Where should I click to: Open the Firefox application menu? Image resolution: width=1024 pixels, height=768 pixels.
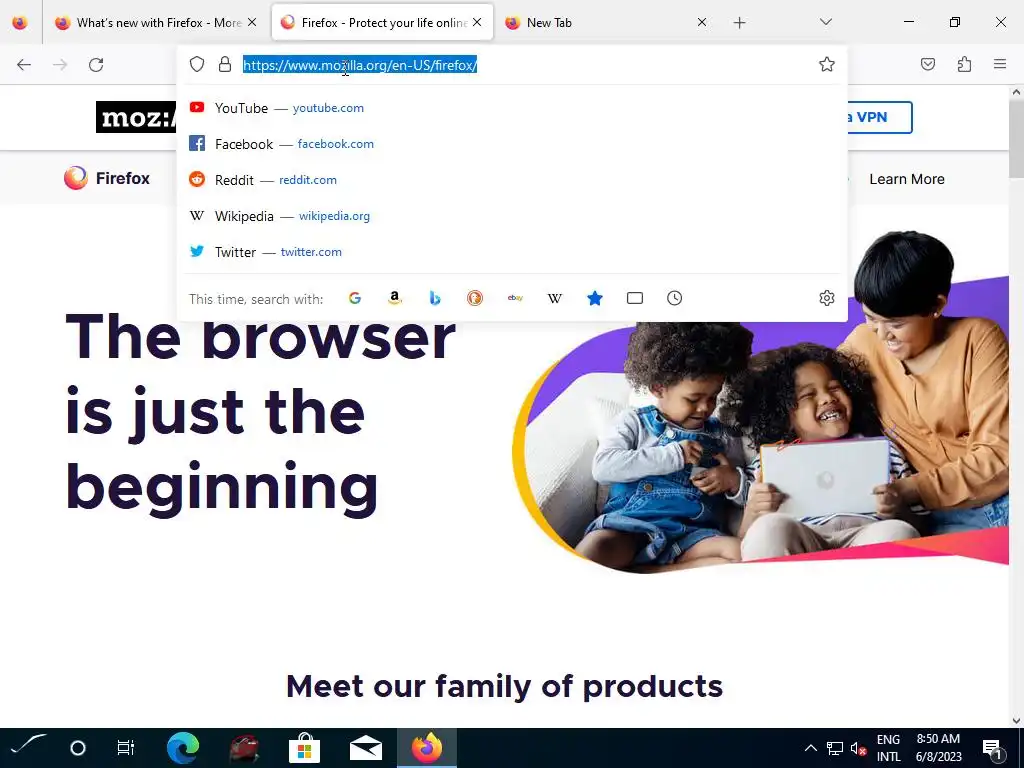tap(1000, 64)
